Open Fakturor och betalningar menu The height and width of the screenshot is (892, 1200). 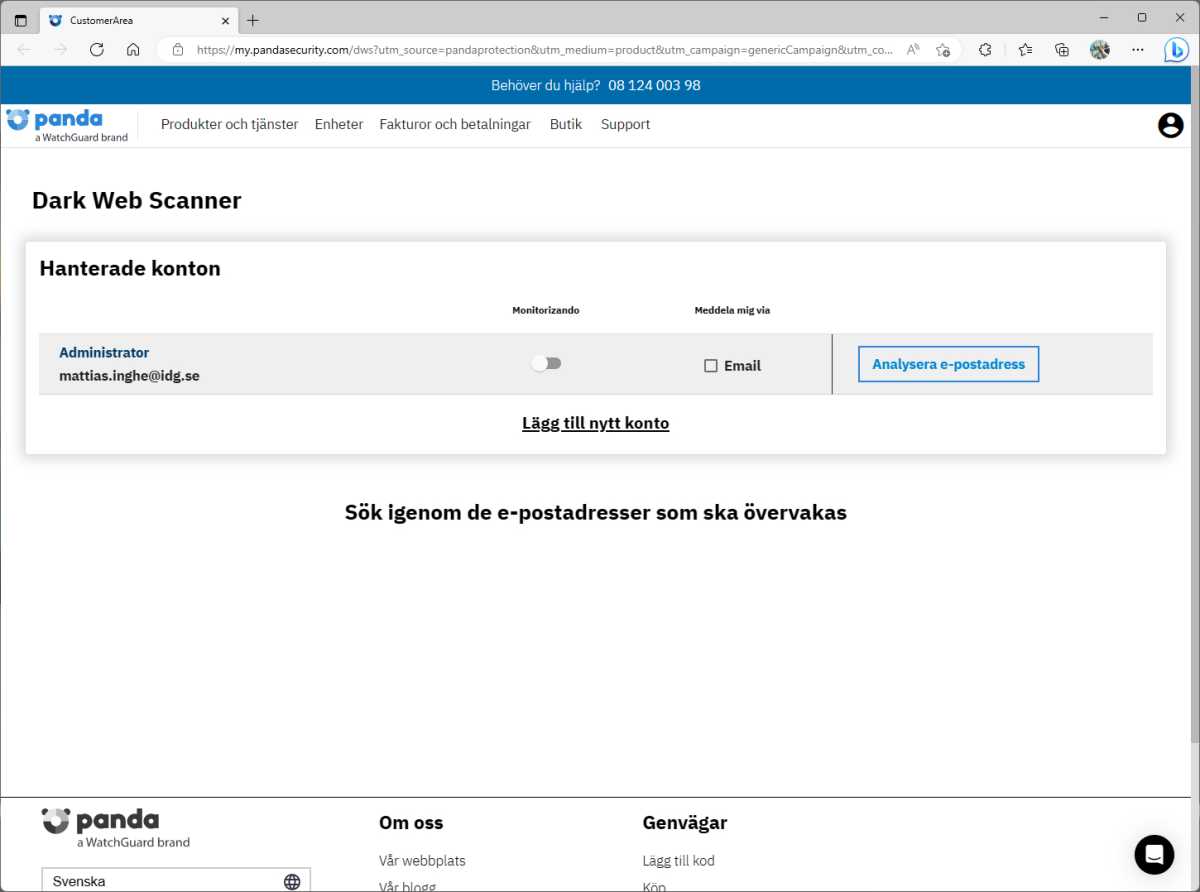455,124
